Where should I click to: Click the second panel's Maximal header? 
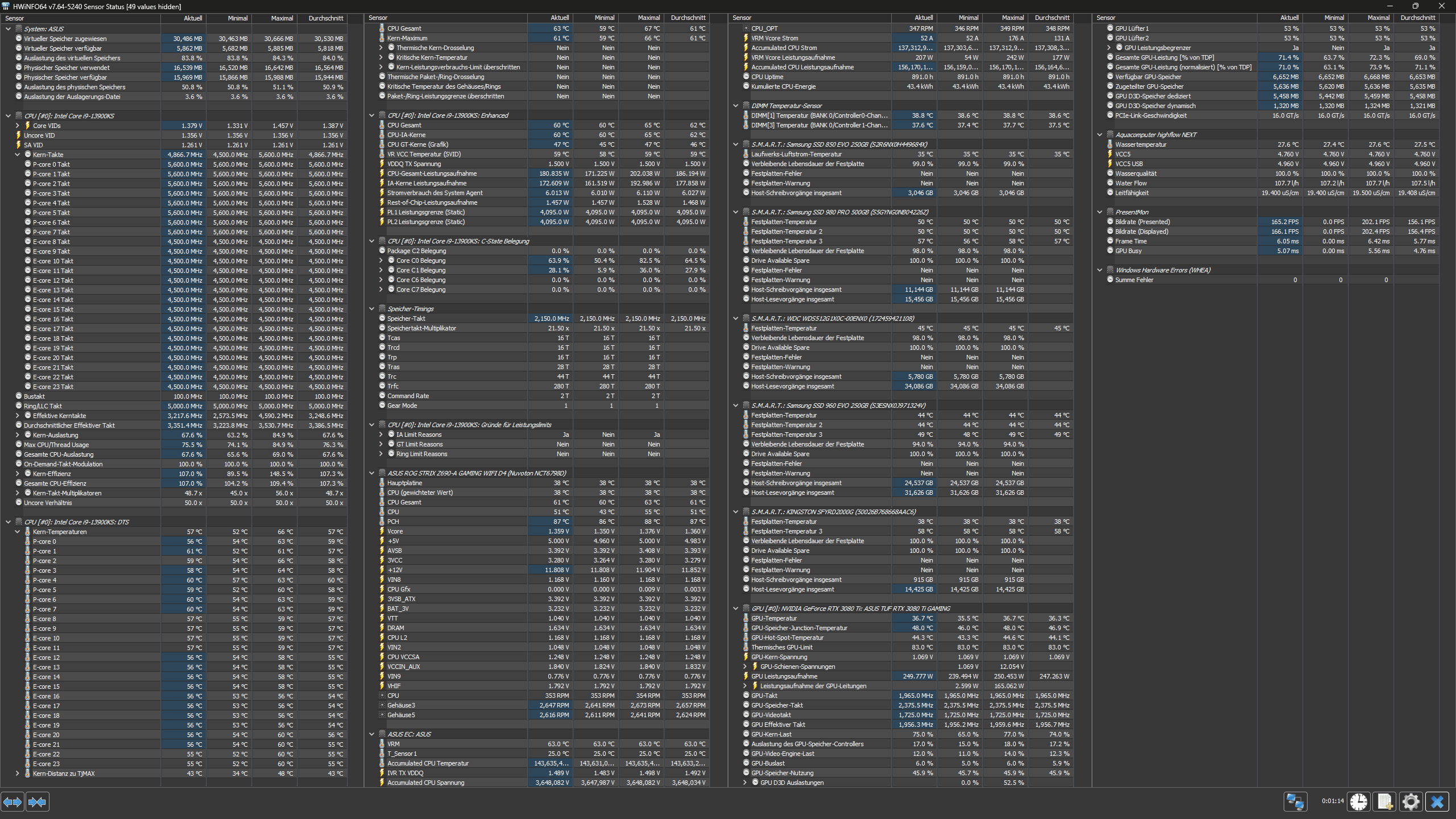[648, 18]
